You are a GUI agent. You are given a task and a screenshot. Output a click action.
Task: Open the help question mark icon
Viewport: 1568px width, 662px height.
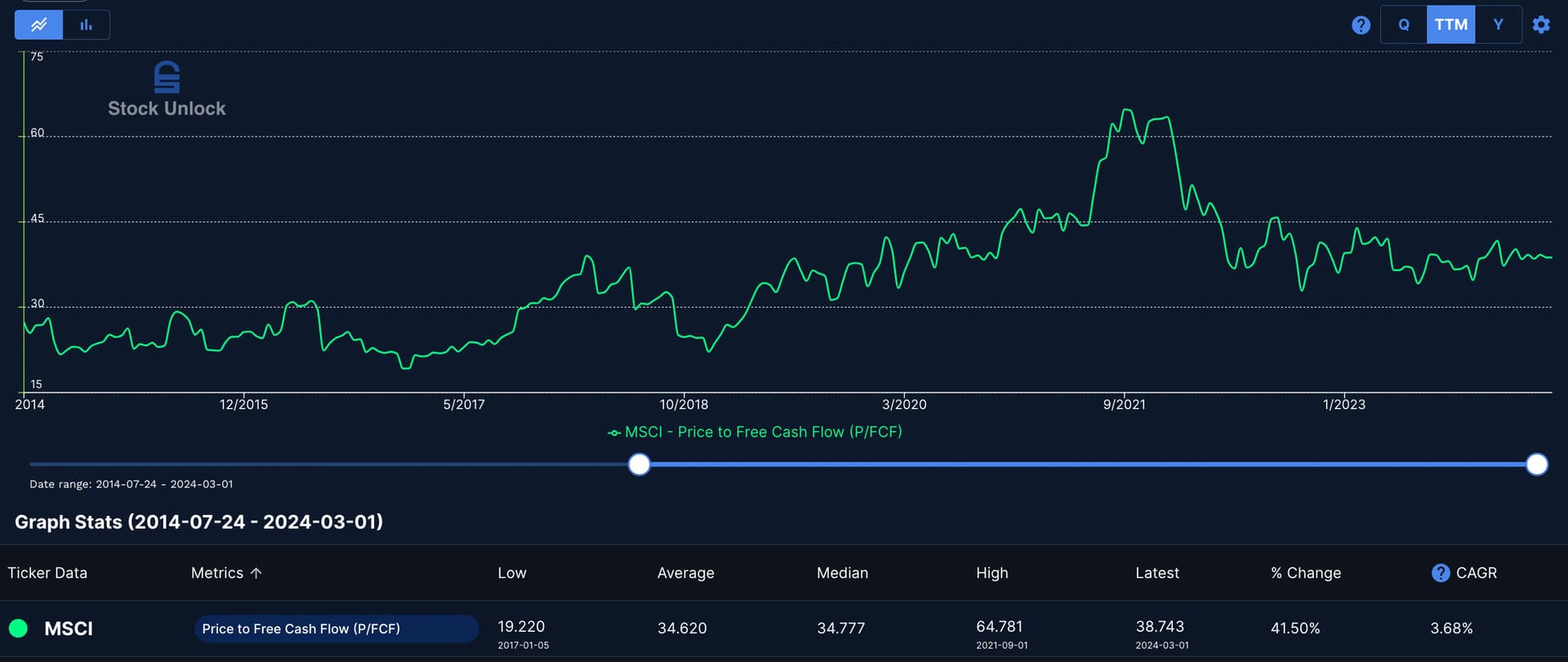pos(1361,25)
